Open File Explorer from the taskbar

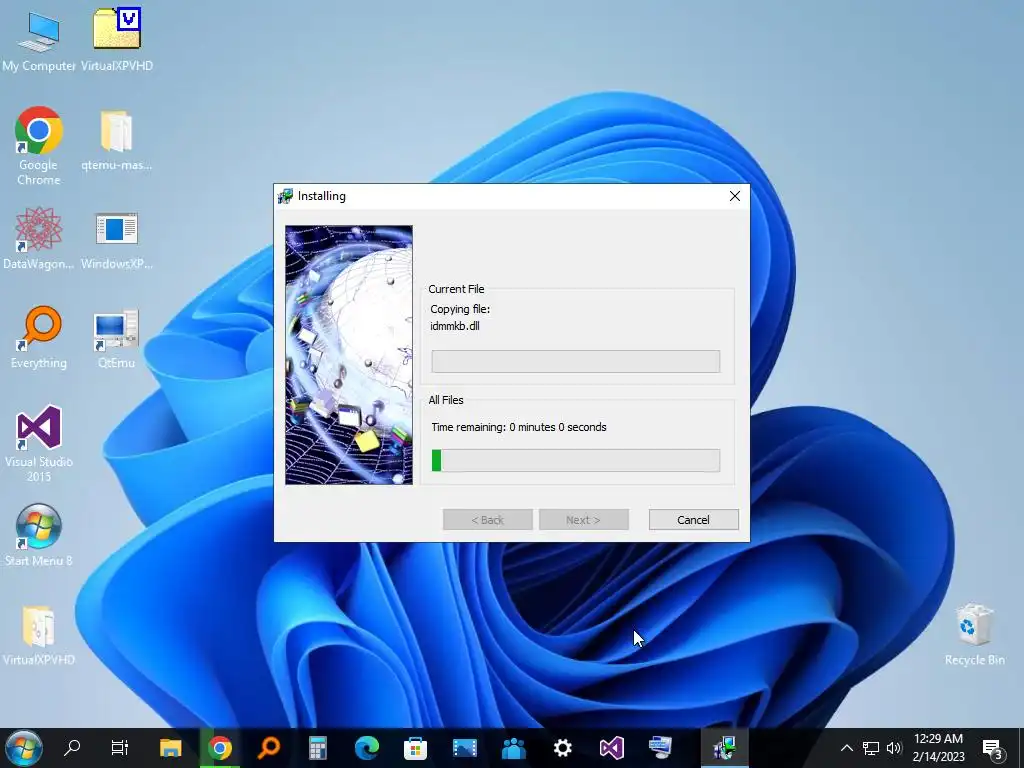click(x=170, y=747)
